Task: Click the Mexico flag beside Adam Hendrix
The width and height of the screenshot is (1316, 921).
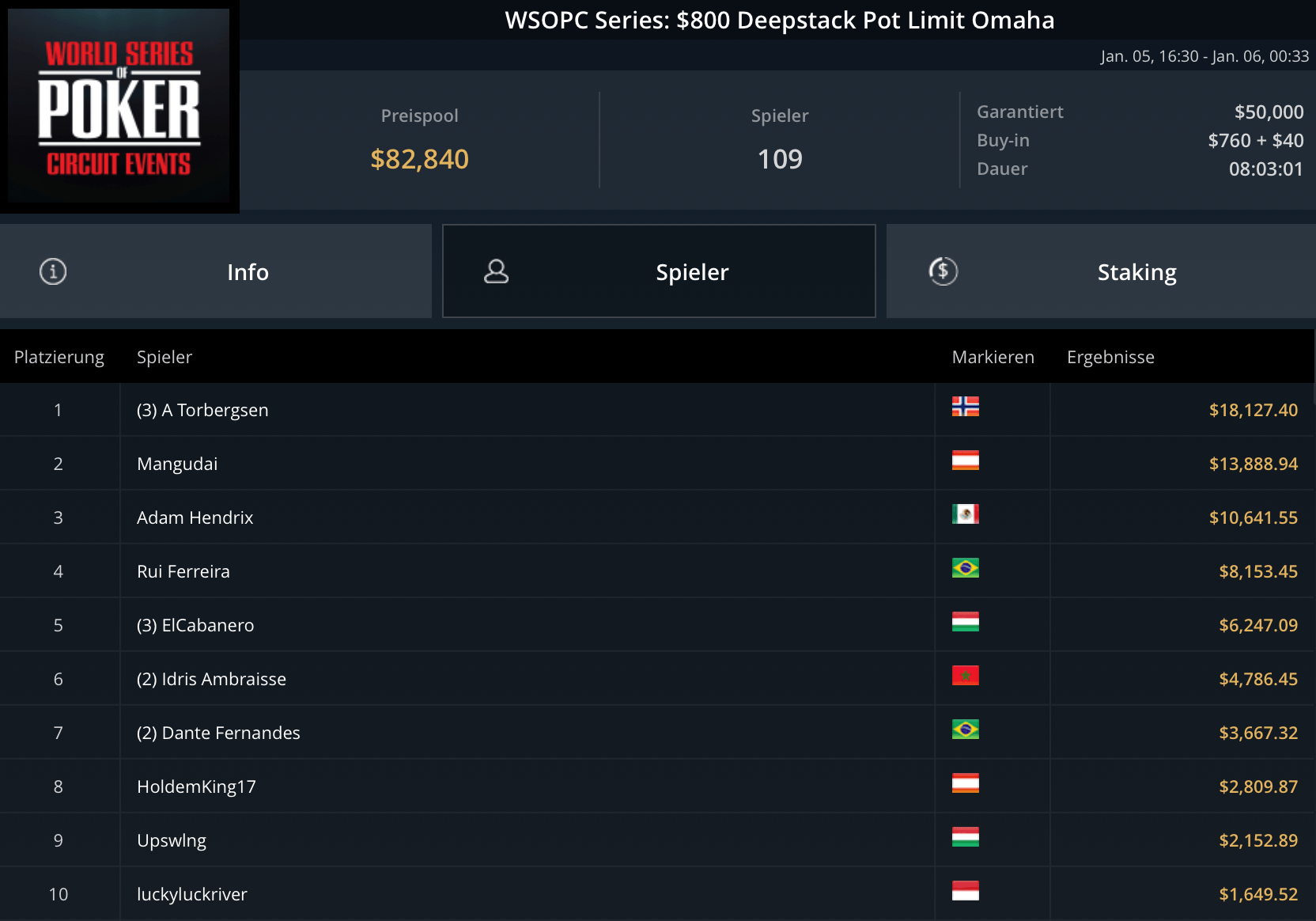Action: pos(965,514)
